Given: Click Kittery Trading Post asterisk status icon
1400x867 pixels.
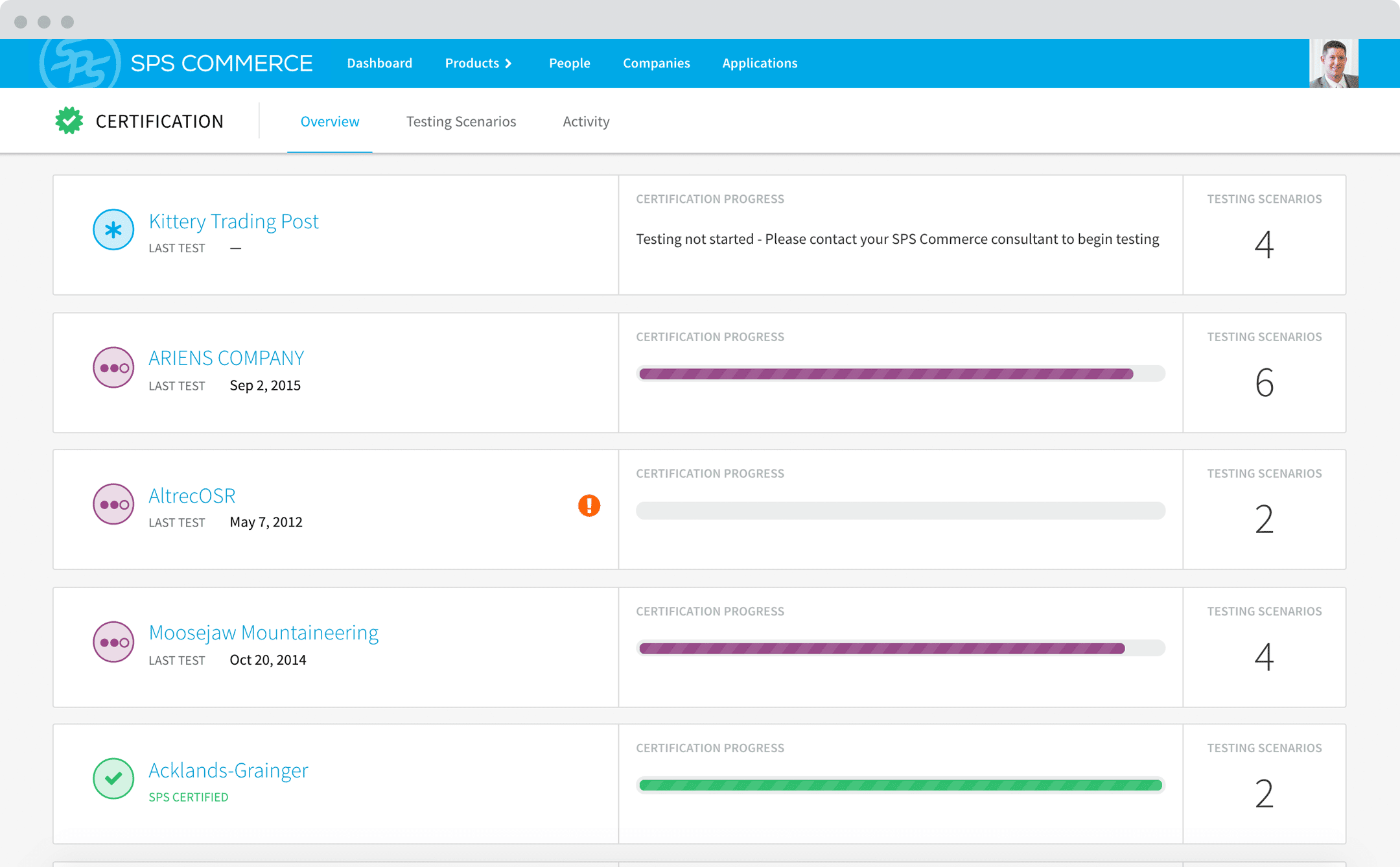Looking at the screenshot, I should tap(113, 230).
